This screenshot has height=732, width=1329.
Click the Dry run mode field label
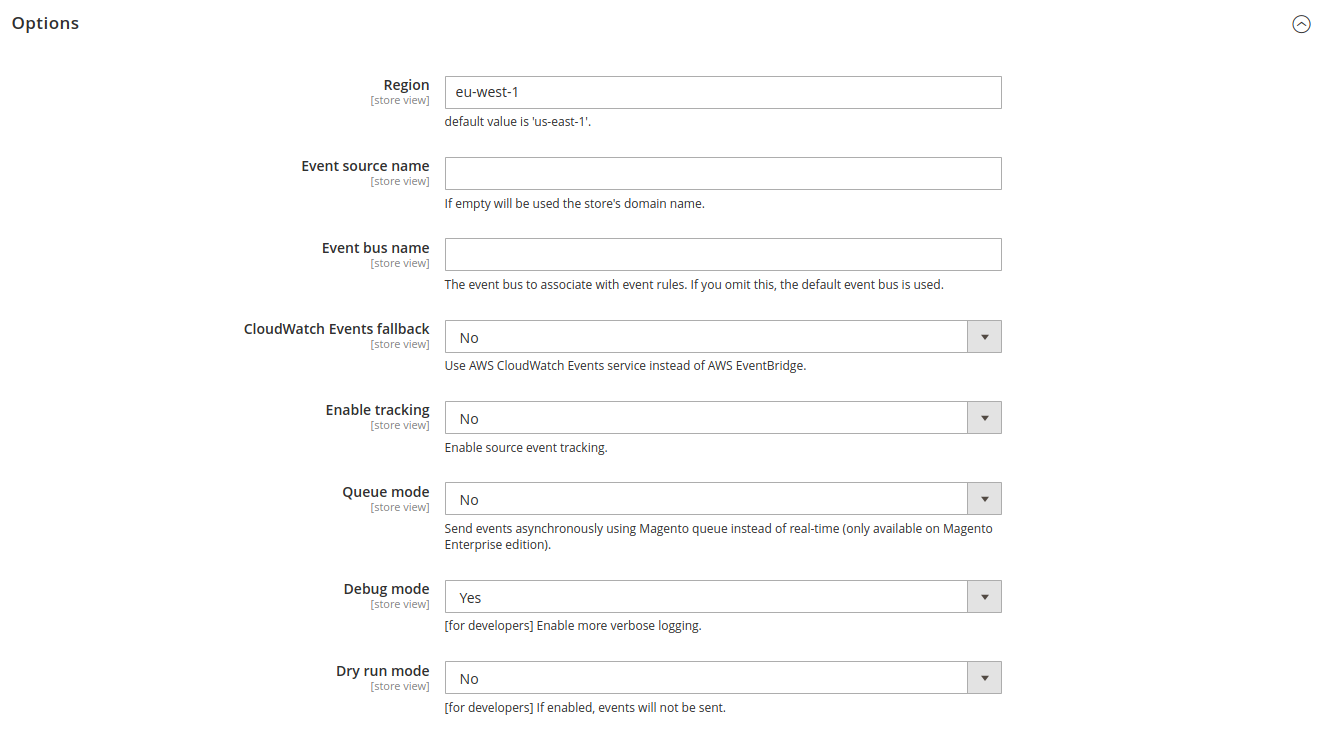coord(382,671)
